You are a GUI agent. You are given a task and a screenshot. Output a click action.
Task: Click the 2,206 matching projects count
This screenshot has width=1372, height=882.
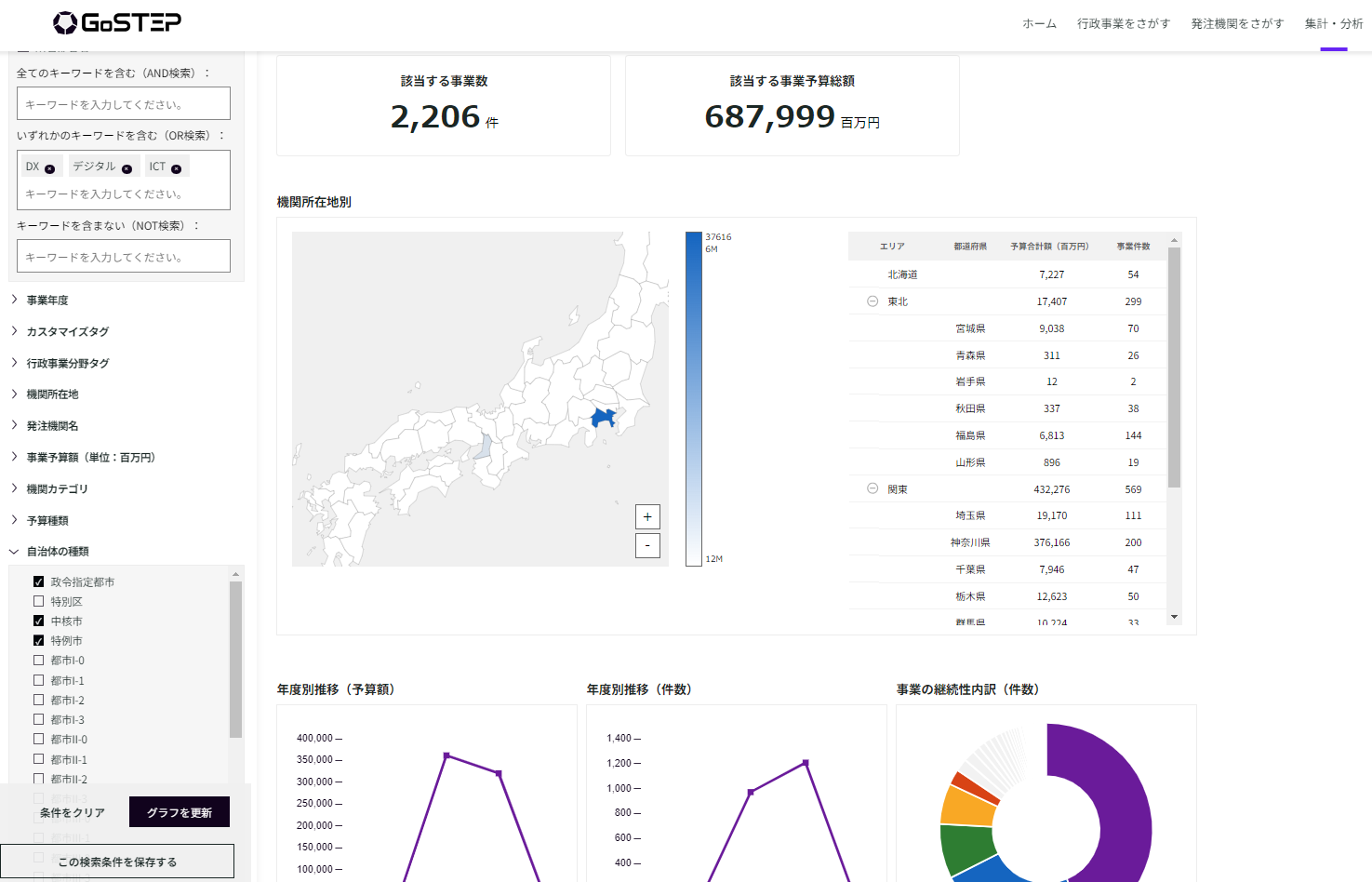click(x=435, y=116)
